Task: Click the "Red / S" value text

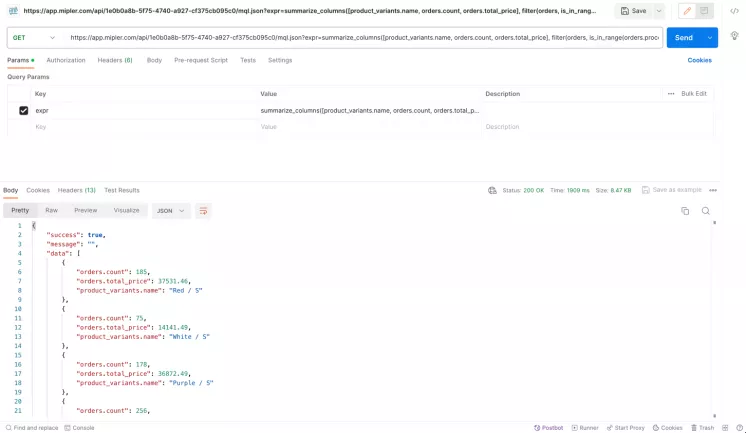Action: coord(186,290)
